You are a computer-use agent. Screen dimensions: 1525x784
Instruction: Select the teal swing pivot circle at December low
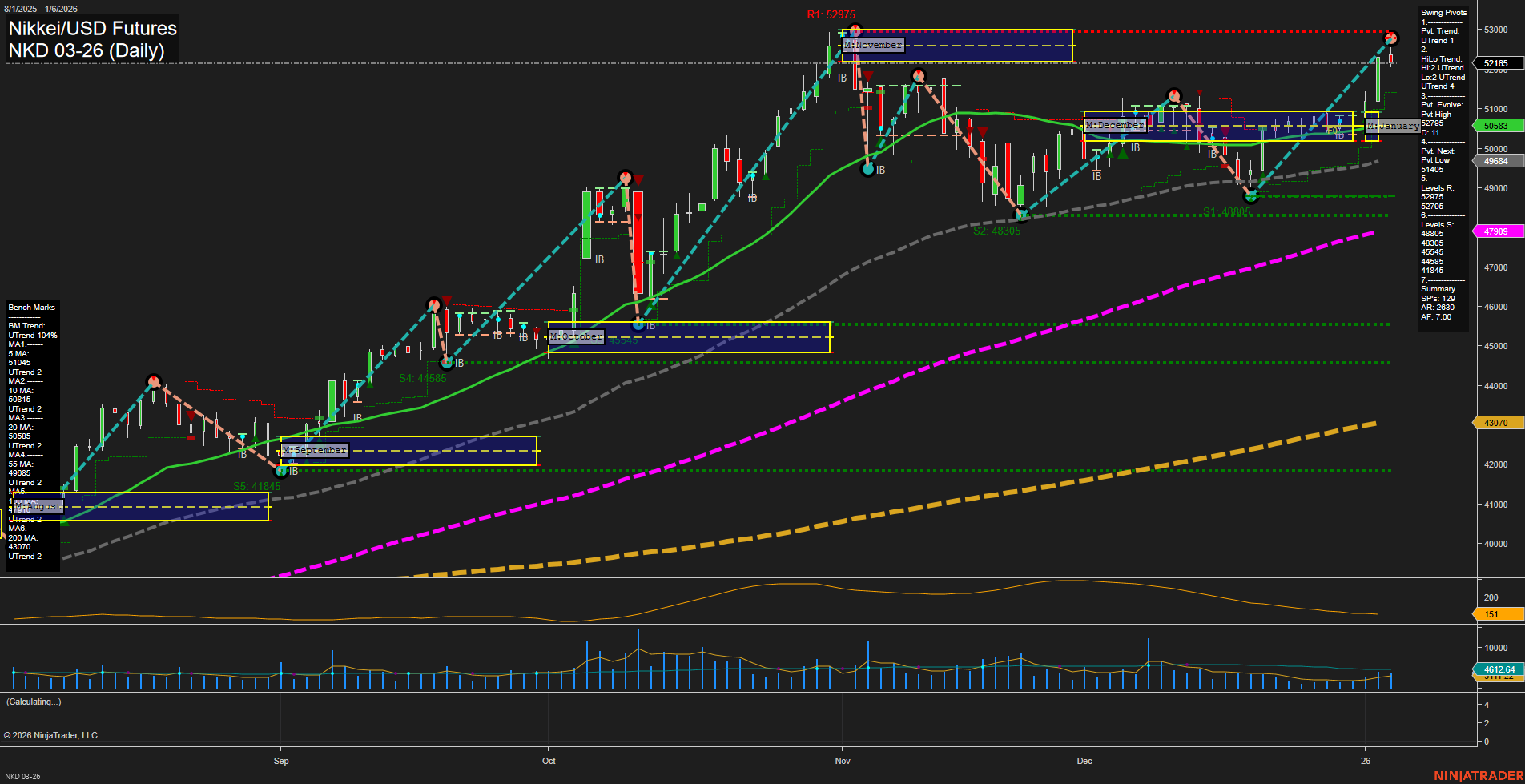pyautogui.click(x=1250, y=195)
